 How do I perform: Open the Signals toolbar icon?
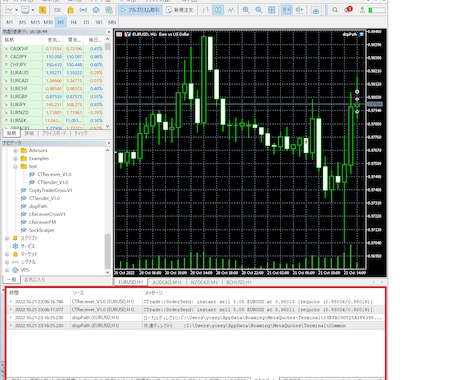[x=83, y=10]
